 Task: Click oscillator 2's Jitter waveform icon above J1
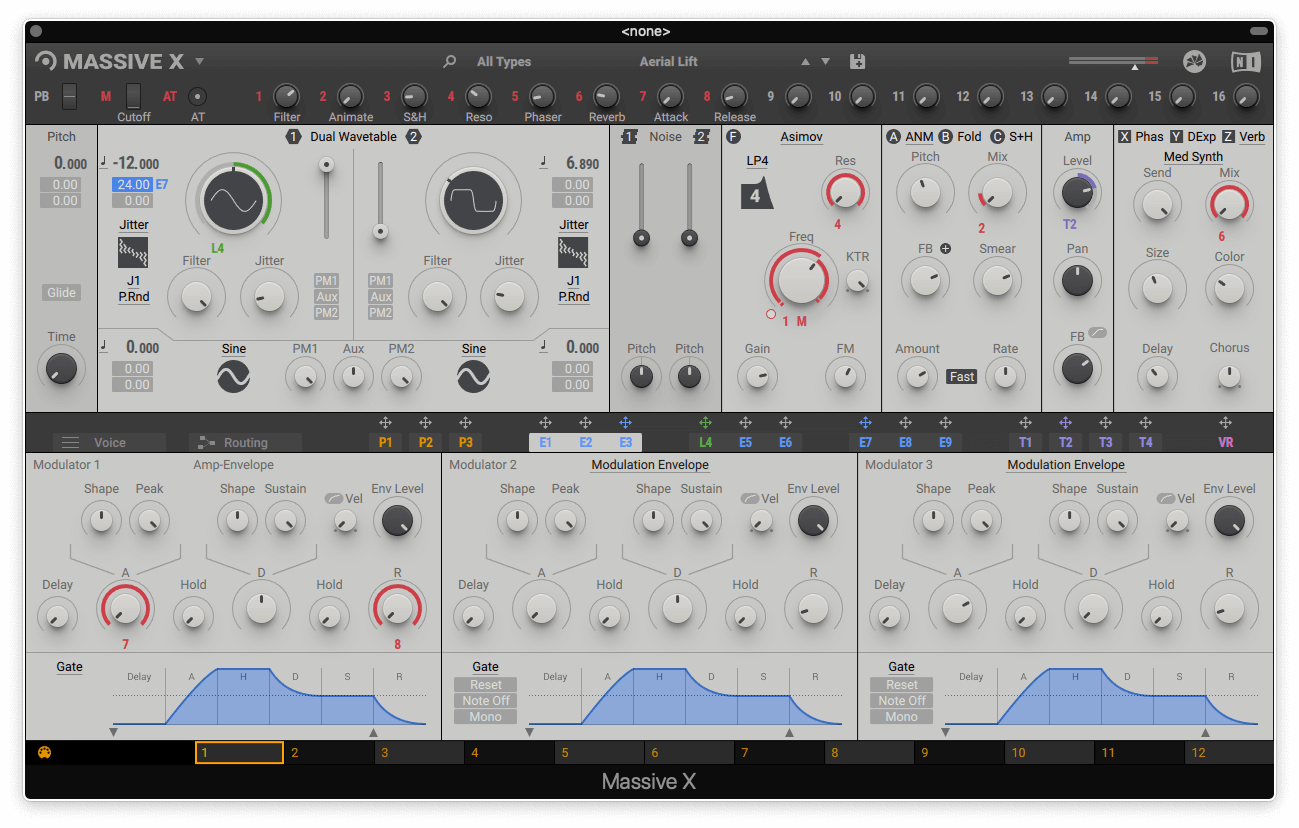click(x=573, y=252)
